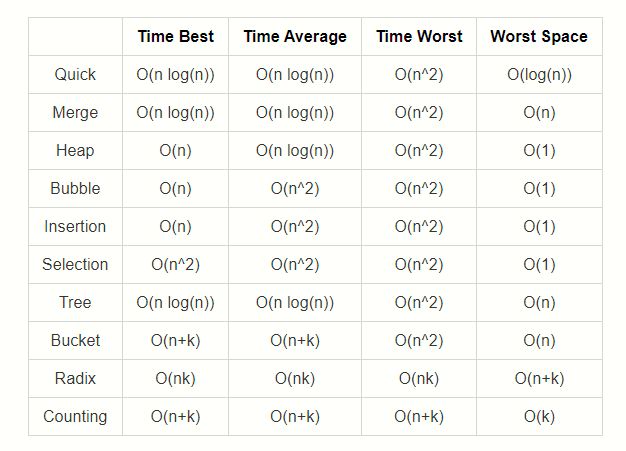Select the Time Average column header

pyautogui.click(x=295, y=37)
